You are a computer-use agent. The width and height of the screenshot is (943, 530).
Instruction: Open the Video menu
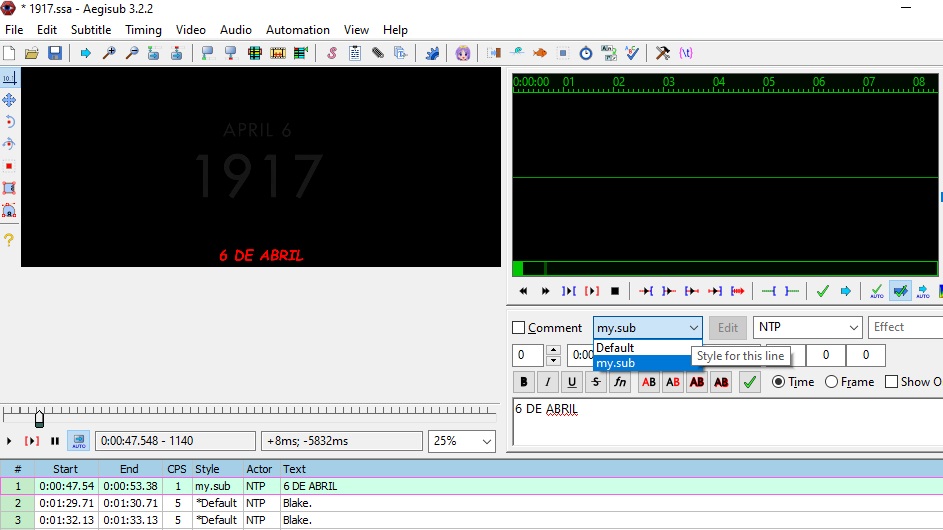[191, 29]
